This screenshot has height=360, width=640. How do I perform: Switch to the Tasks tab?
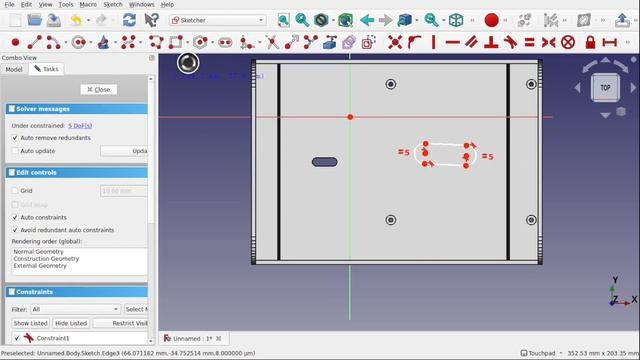46,69
